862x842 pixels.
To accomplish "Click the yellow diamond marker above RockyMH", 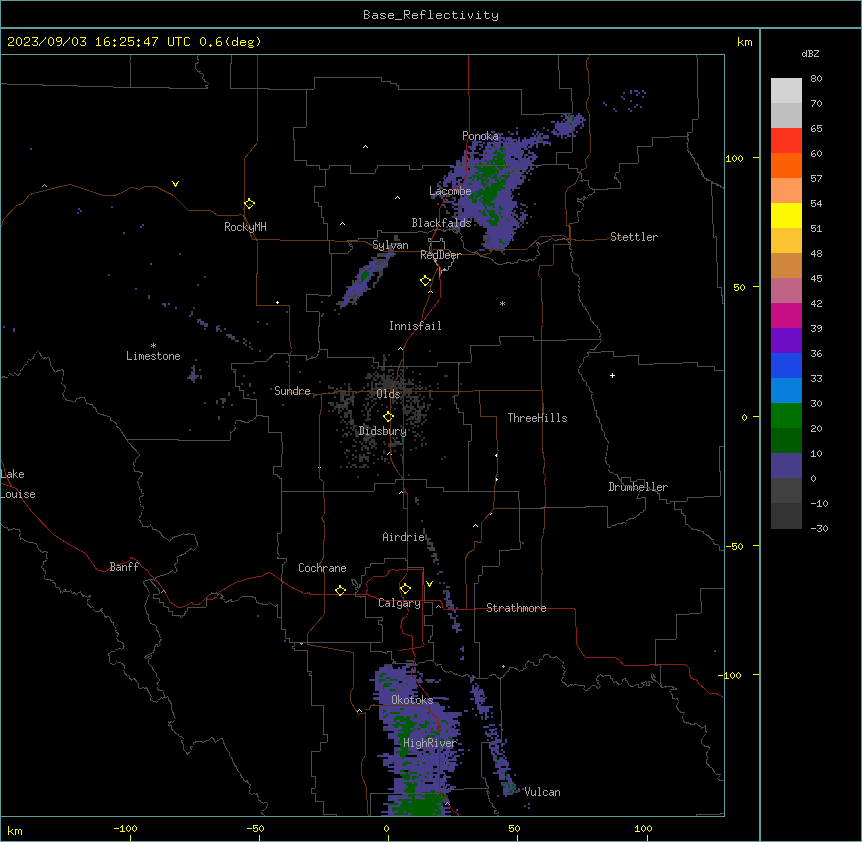I will point(249,204).
